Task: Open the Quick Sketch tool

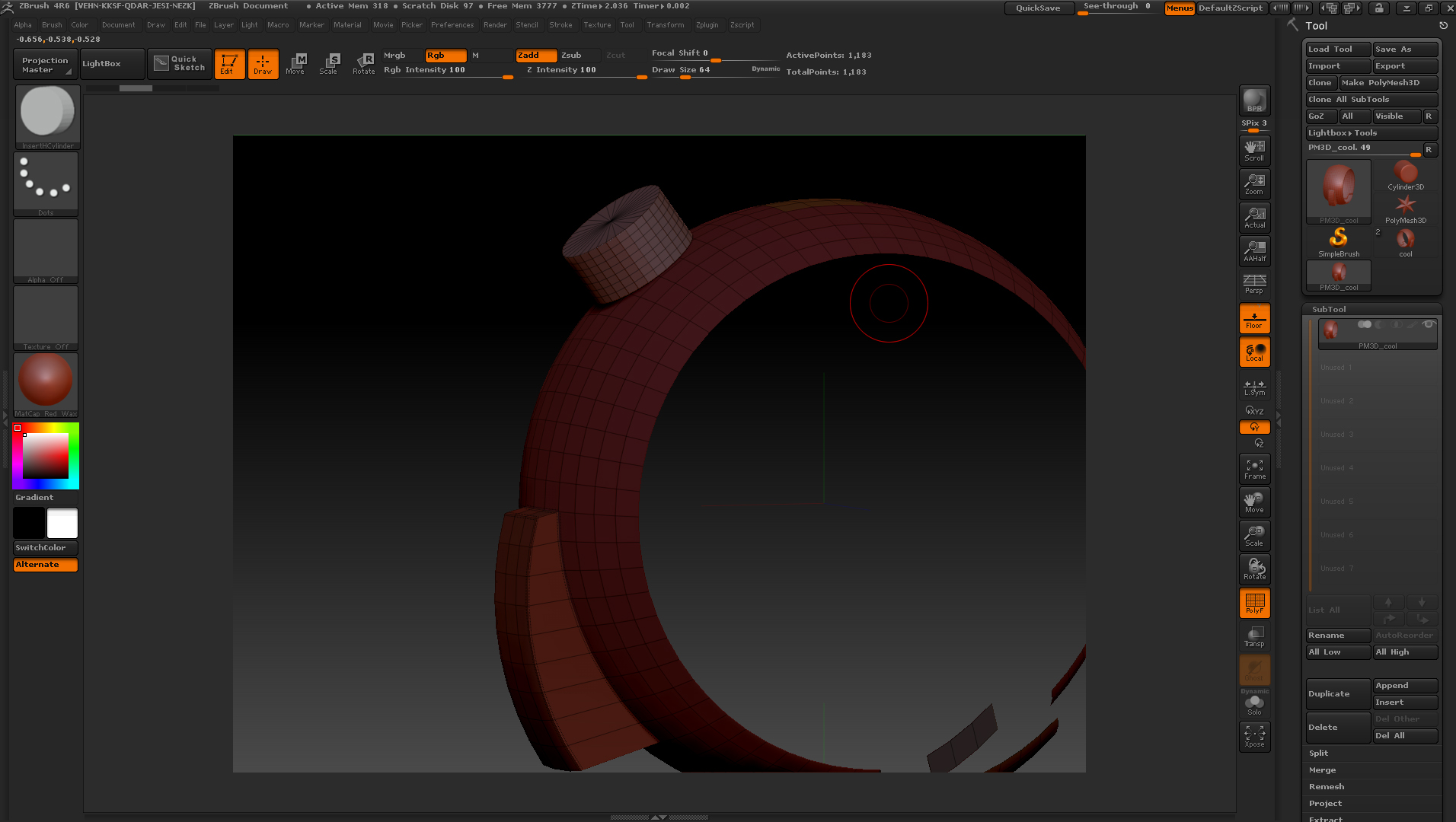Action: (x=180, y=64)
